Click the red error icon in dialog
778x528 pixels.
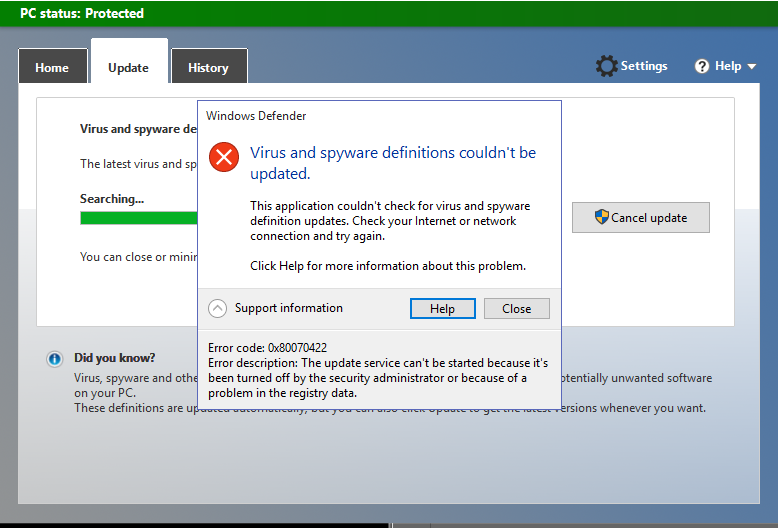[x=224, y=157]
